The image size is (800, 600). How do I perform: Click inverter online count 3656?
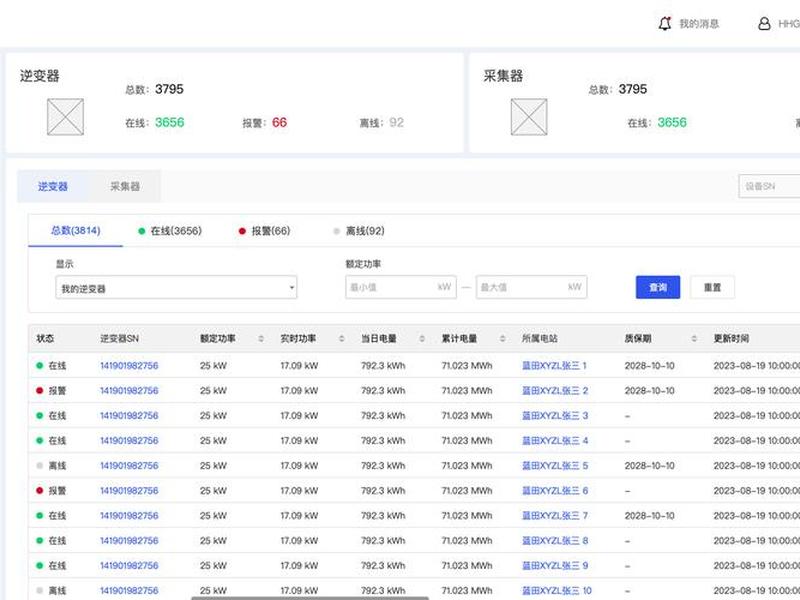coord(169,122)
